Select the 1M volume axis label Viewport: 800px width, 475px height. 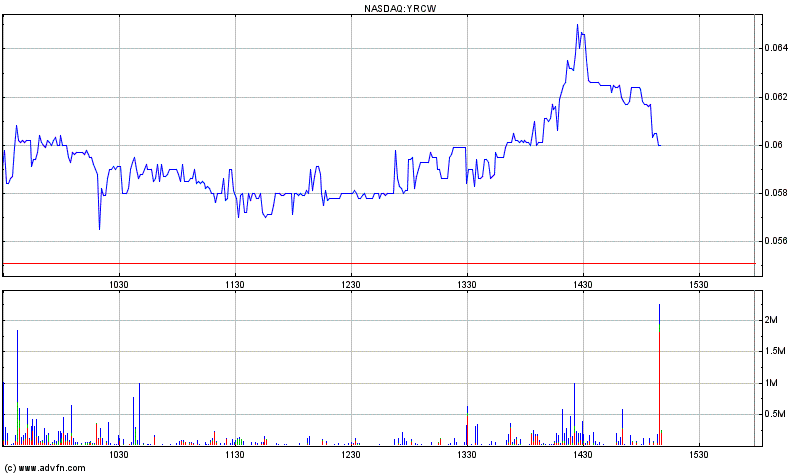771,383
